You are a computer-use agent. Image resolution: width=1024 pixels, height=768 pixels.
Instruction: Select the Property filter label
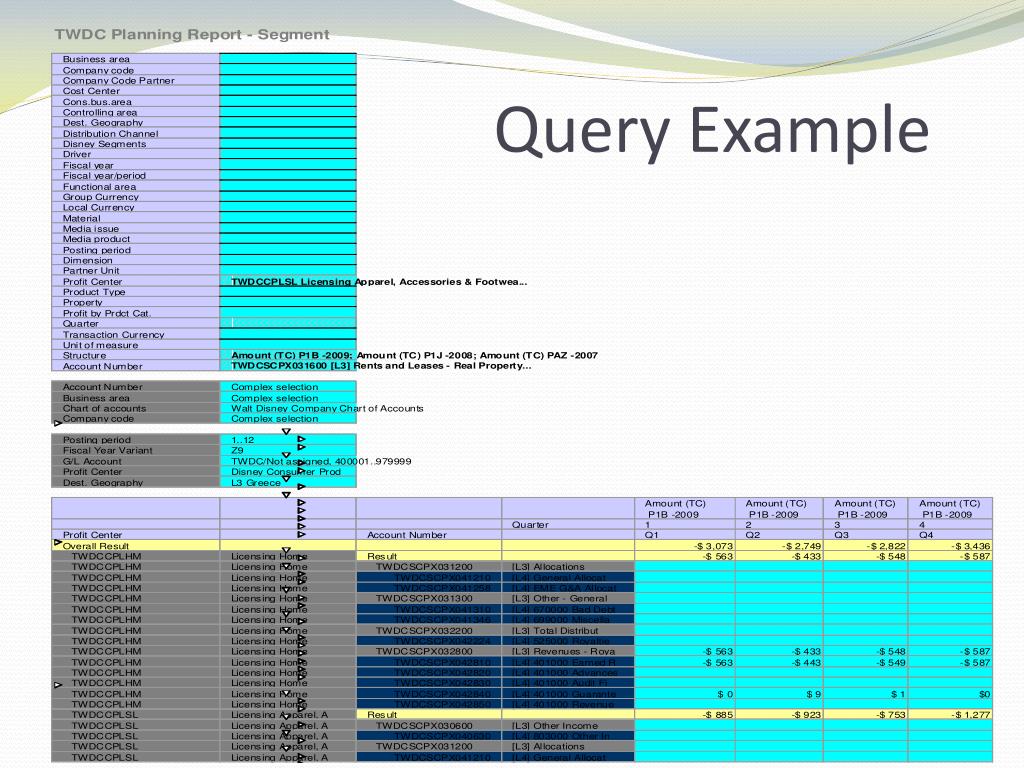pyautogui.click(x=82, y=302)
